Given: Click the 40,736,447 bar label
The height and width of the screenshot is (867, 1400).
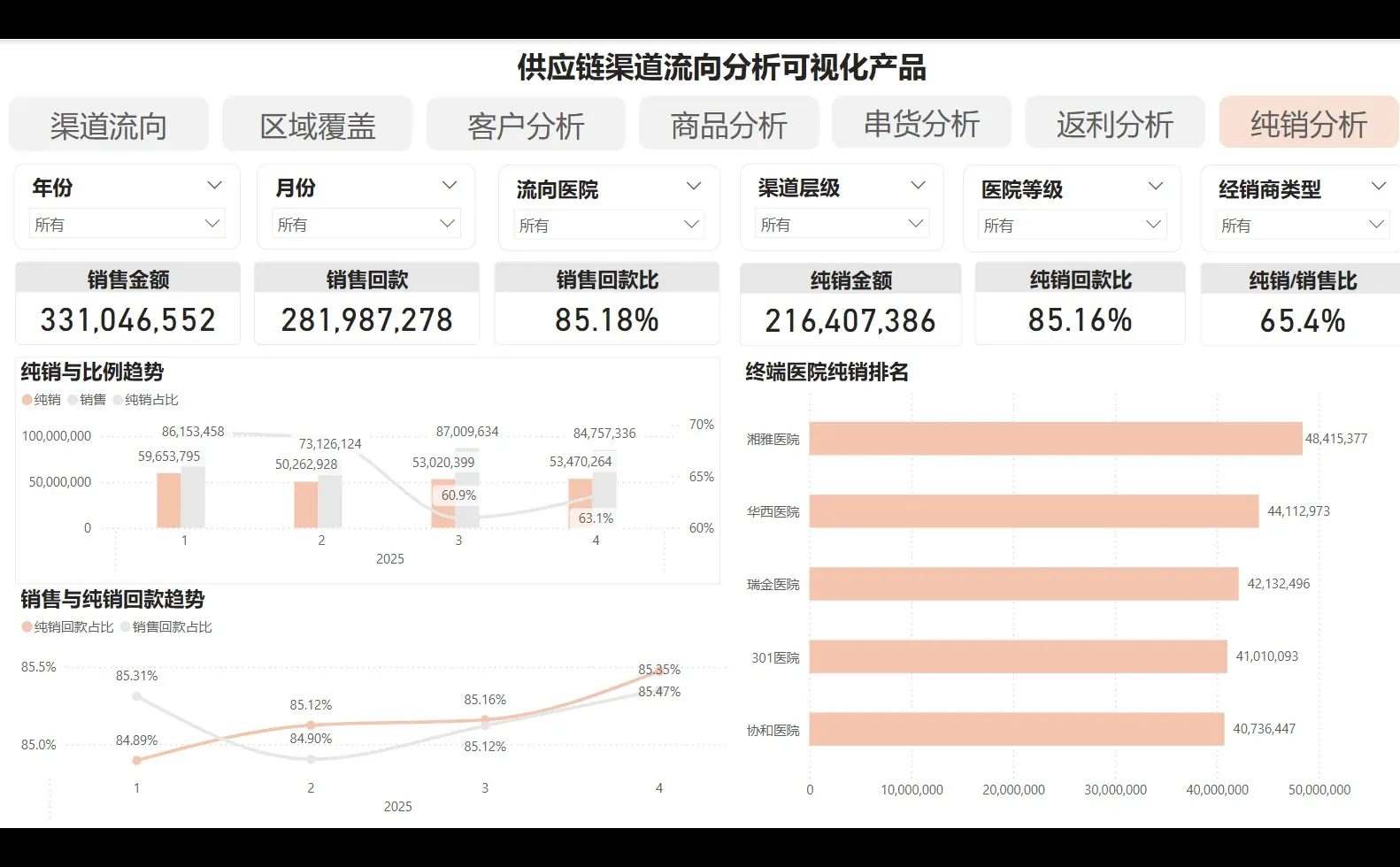Looking at the screenshot, I should pyautogui.click(x=1265, y=729).
